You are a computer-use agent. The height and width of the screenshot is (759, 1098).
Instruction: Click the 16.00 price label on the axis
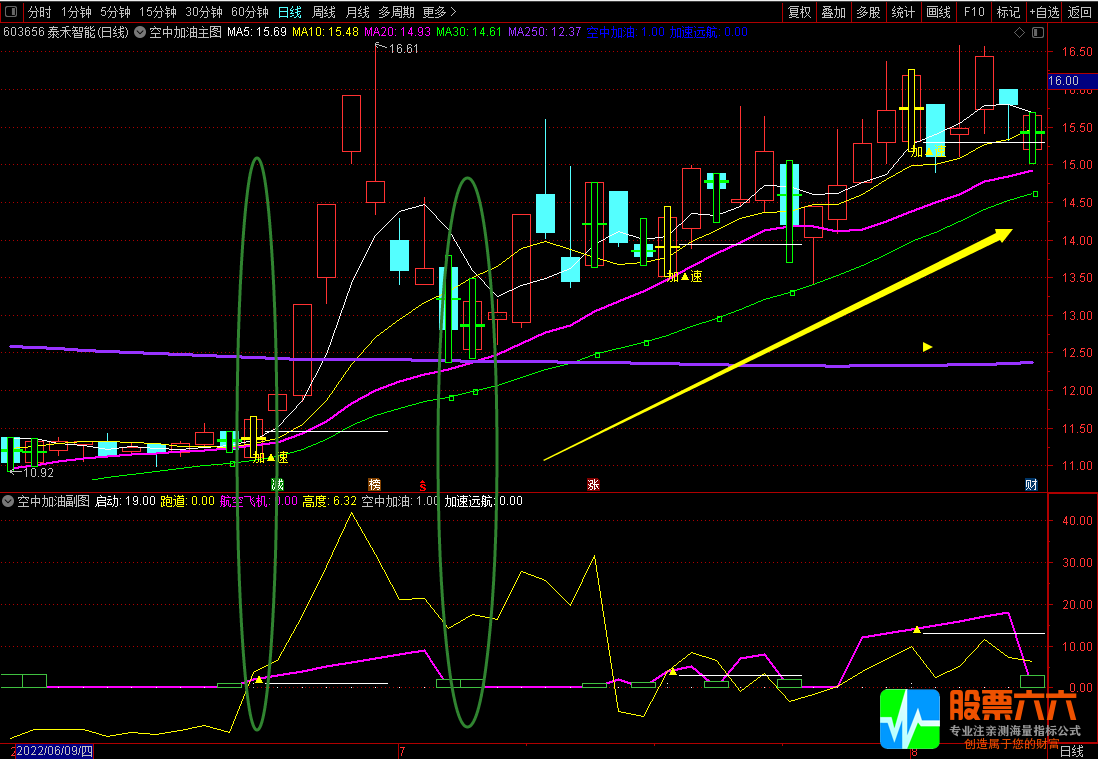tap(1063, 80)
